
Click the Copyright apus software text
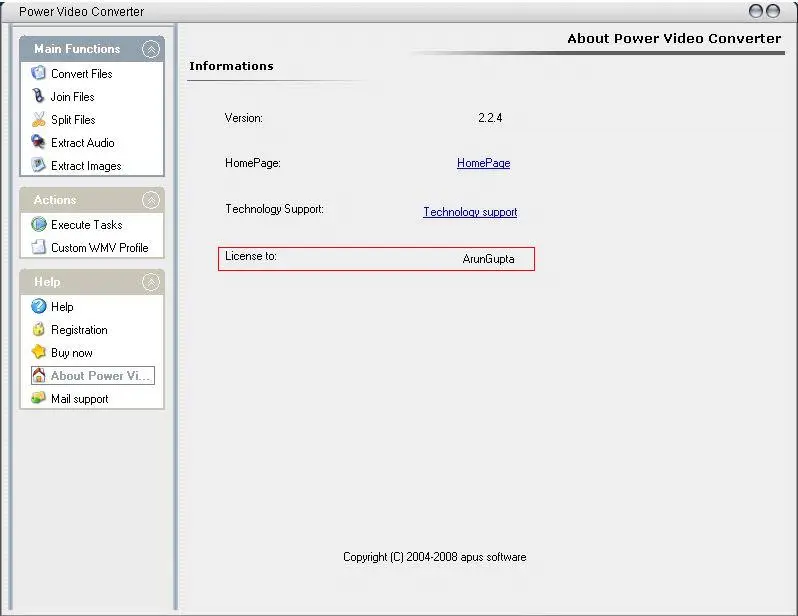coord(435,557)
